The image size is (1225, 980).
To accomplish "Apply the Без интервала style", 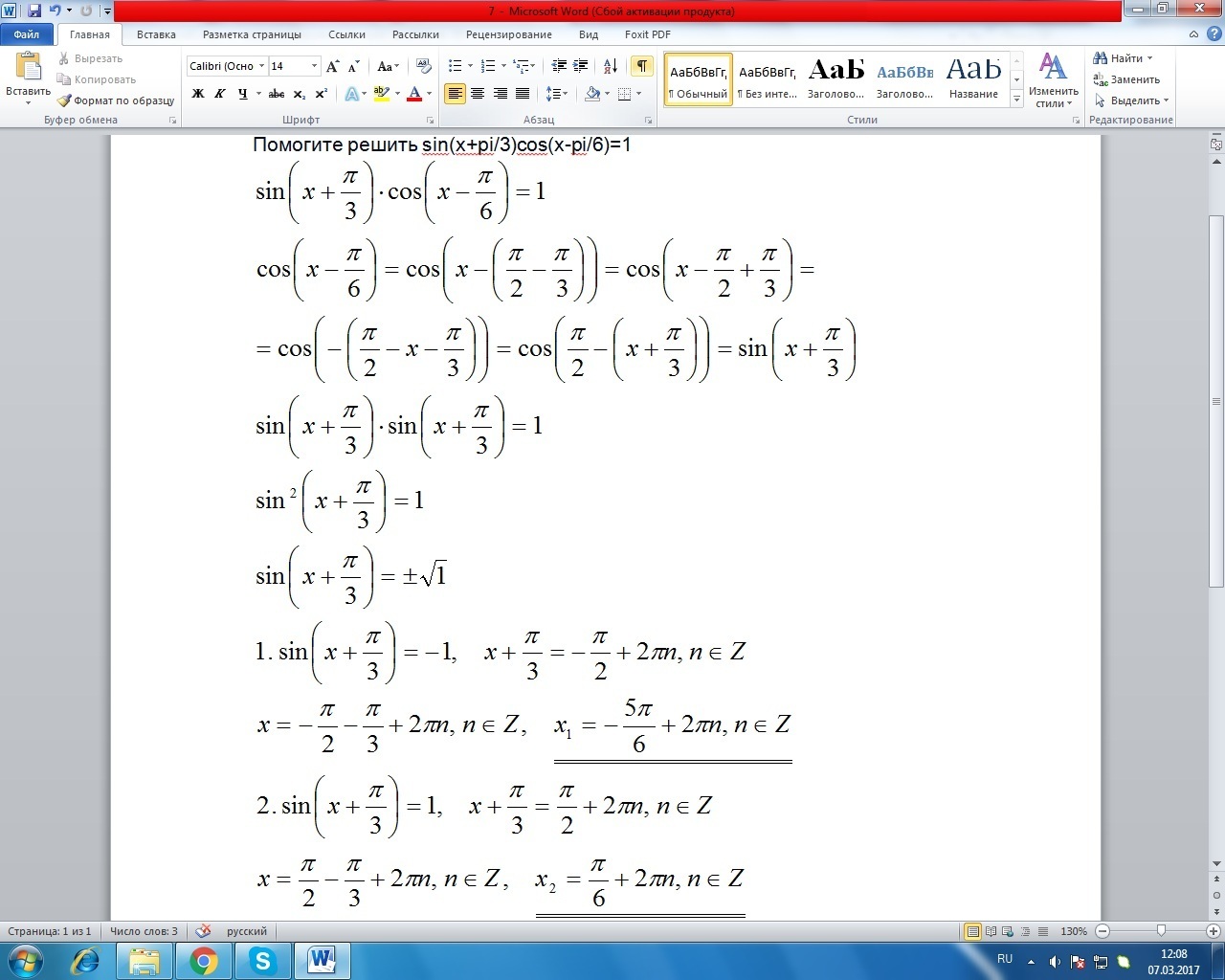I will coord(768,79).
